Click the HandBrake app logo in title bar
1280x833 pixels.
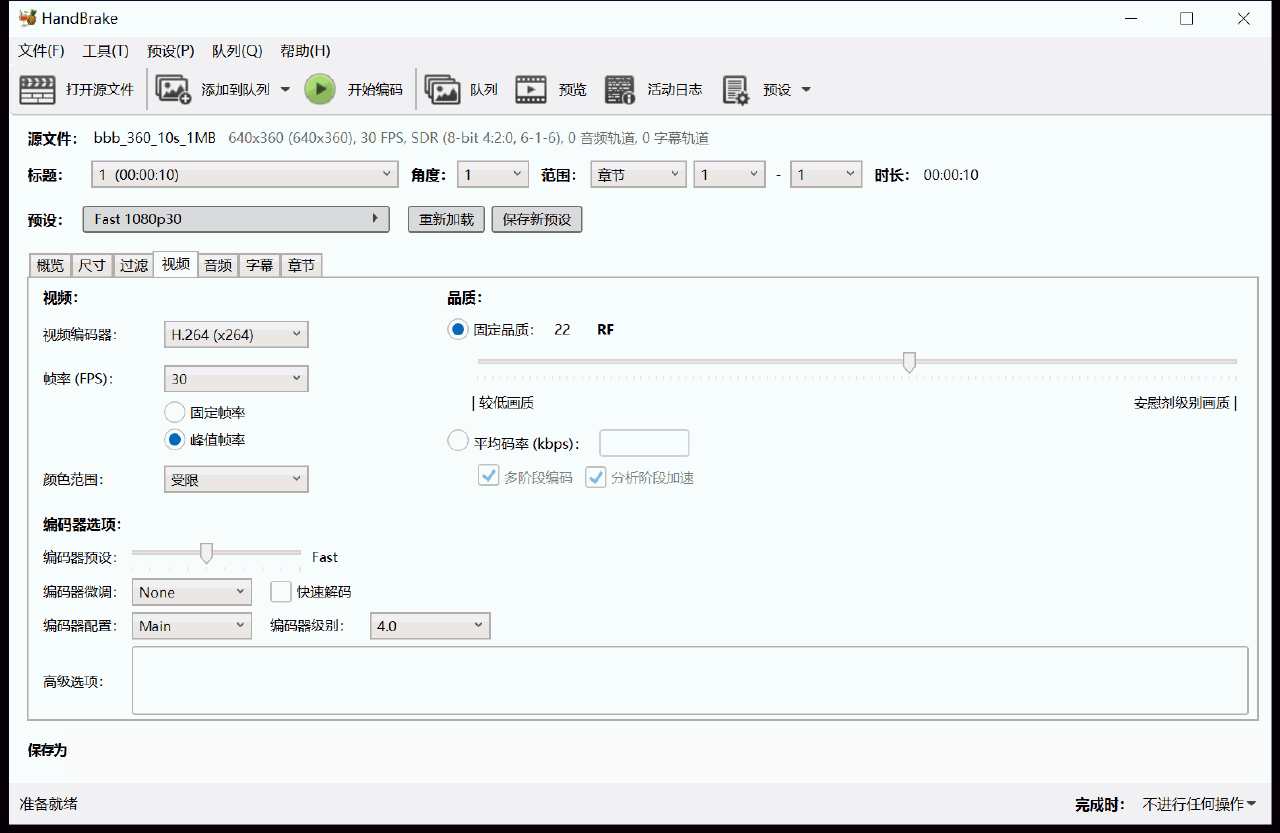[x=28, y=18]
